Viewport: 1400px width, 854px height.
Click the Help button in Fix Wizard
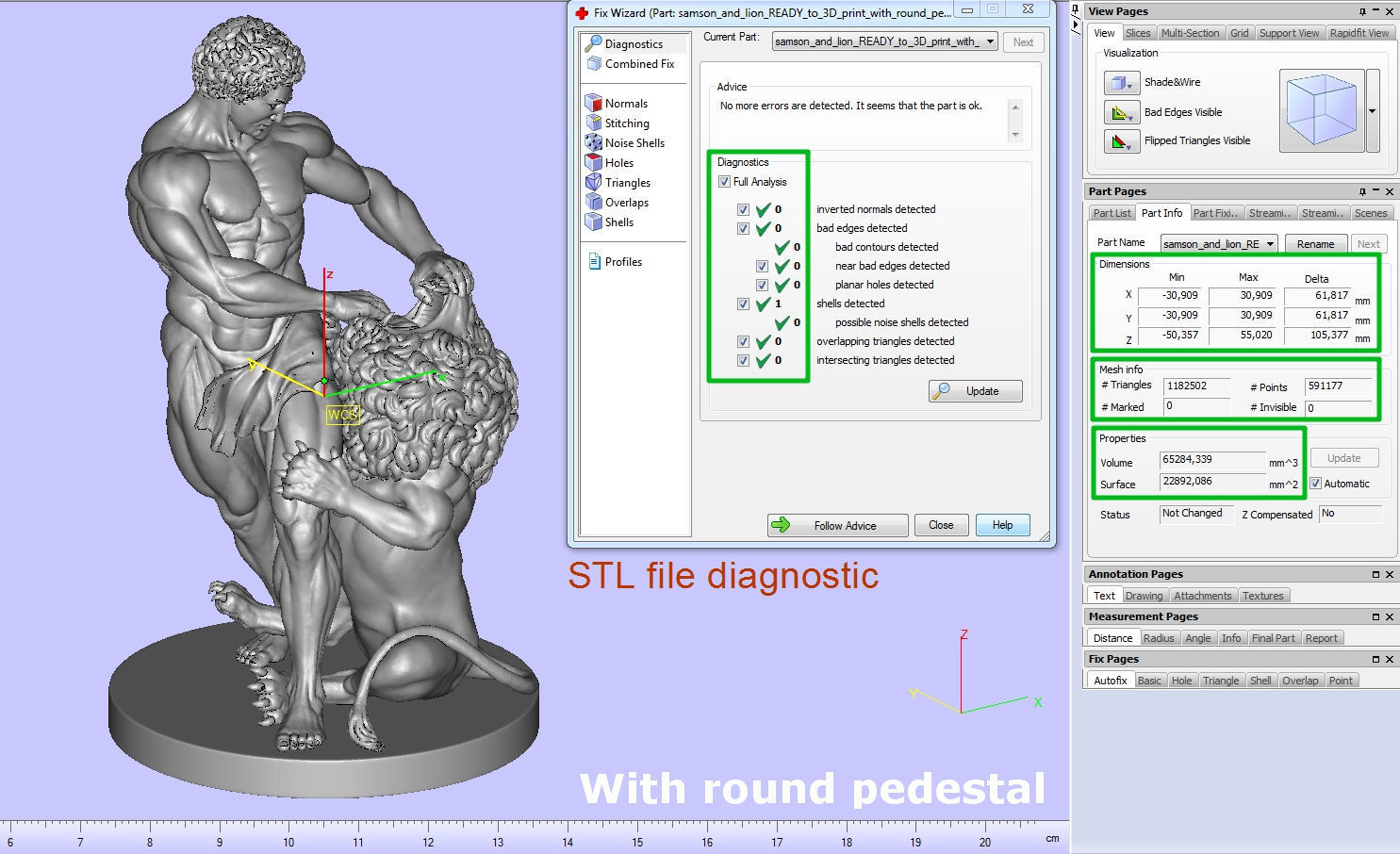pyautogui.click(x=1002, y=525)
